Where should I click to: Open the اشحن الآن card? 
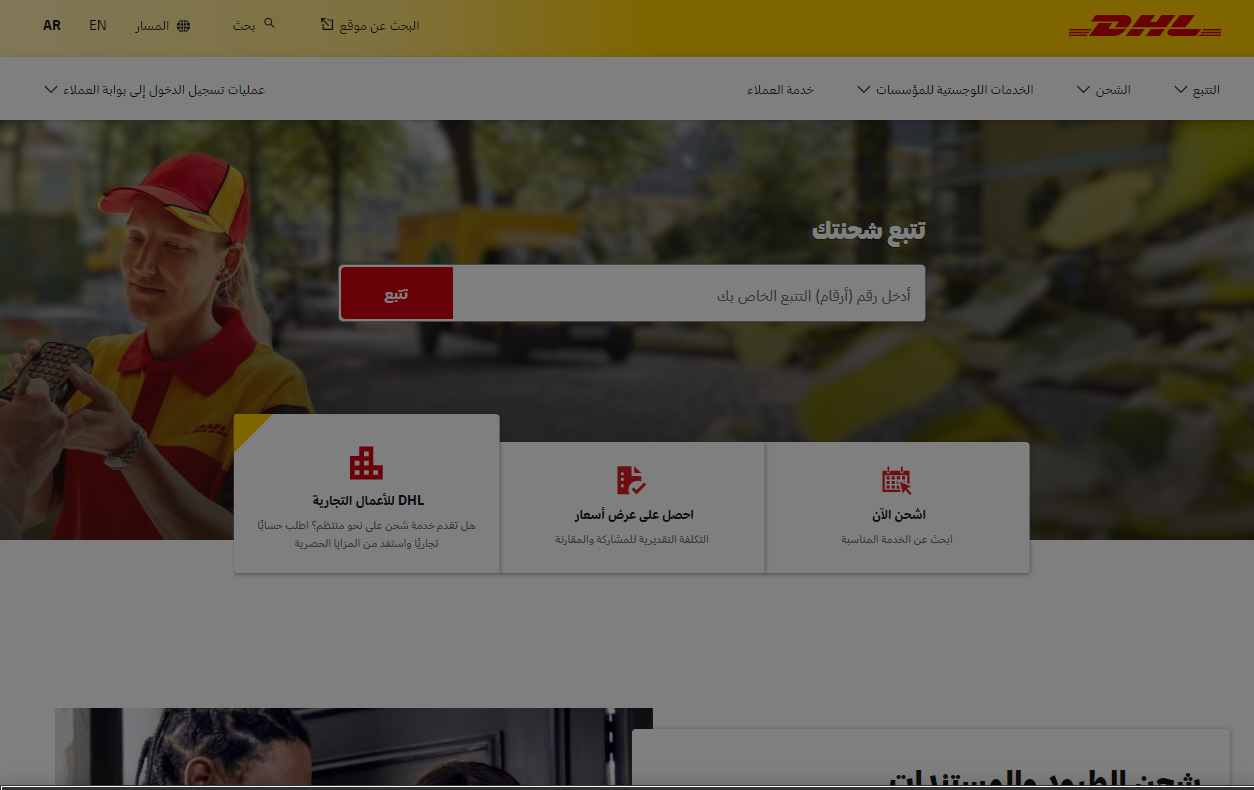click(x=897, y=508)
